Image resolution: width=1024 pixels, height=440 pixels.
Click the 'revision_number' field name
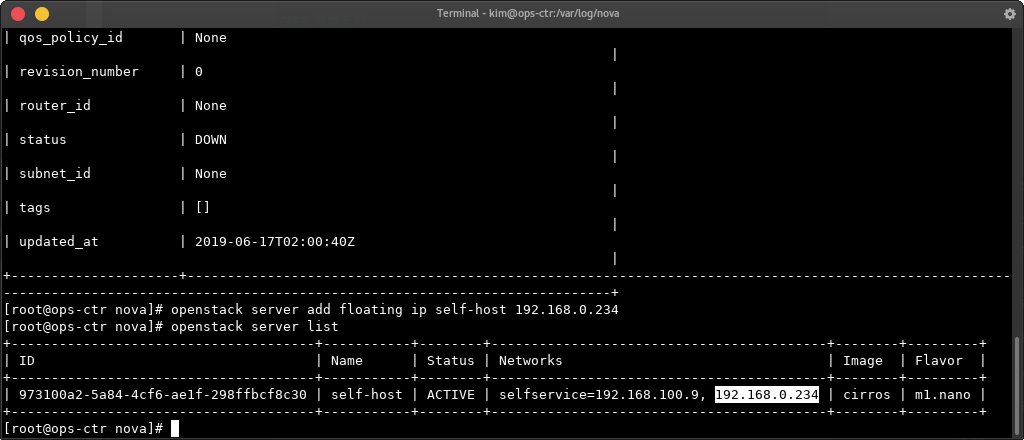point(79,72)
